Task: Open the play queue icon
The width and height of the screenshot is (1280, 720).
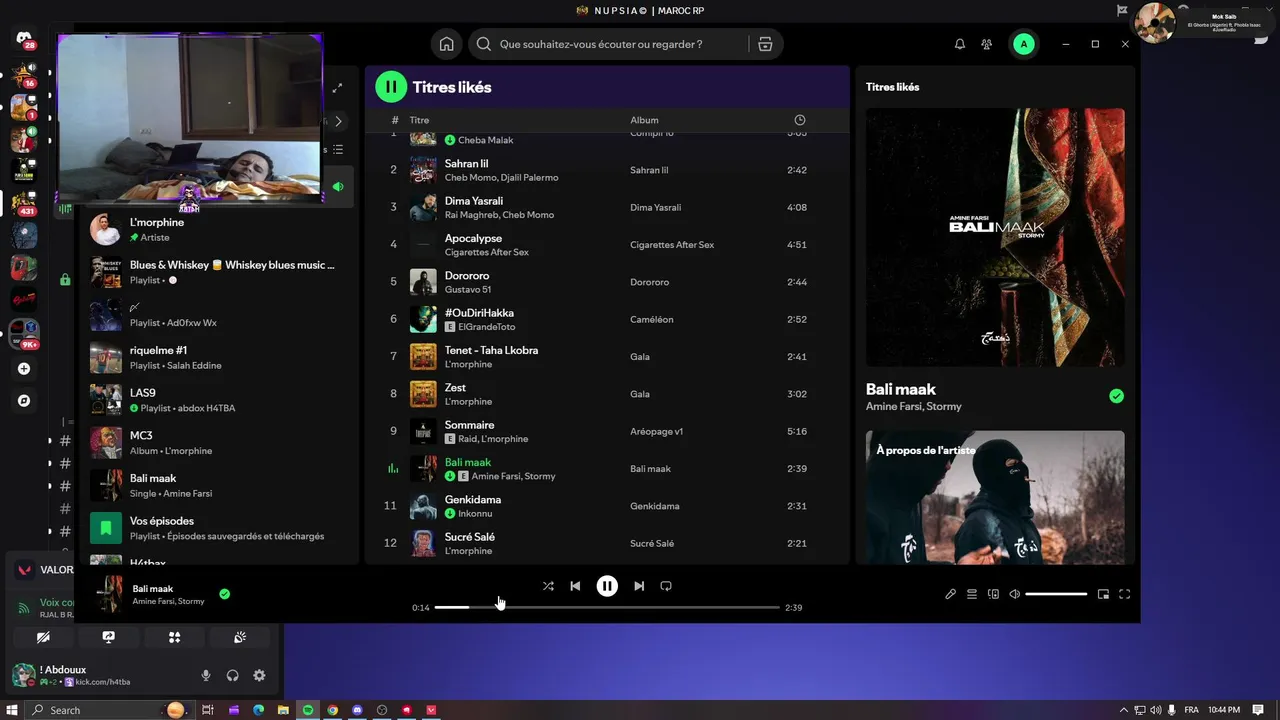Action: coord(972,594)
